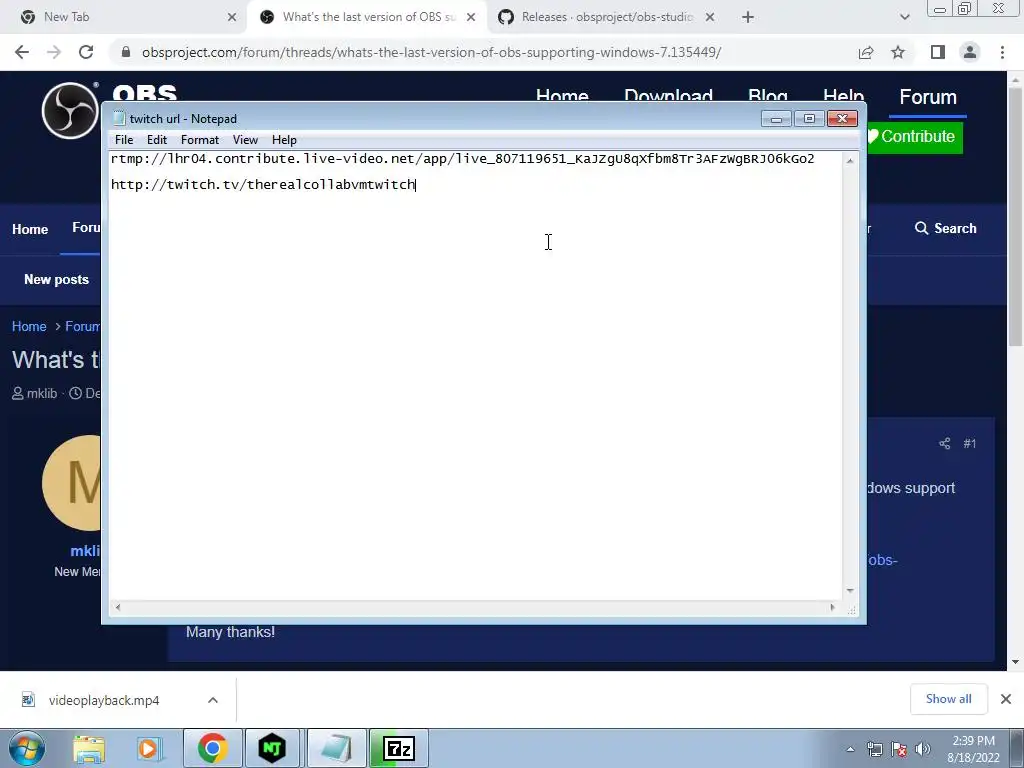Image resolution: width=1024 pixels, height=768 pixels.
Task: Click the Notepad title bar icon
Action: [119, 118]
